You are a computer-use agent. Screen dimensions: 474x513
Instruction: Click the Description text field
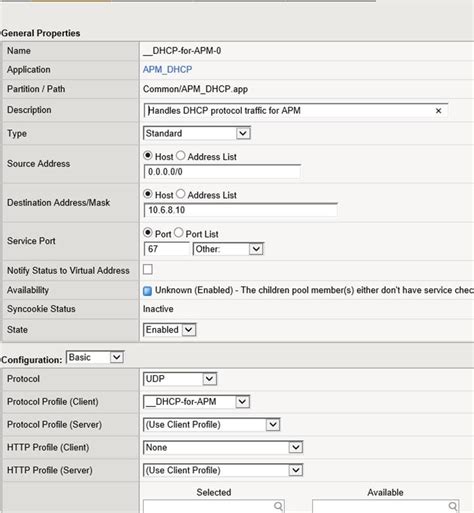pos(295,111)
